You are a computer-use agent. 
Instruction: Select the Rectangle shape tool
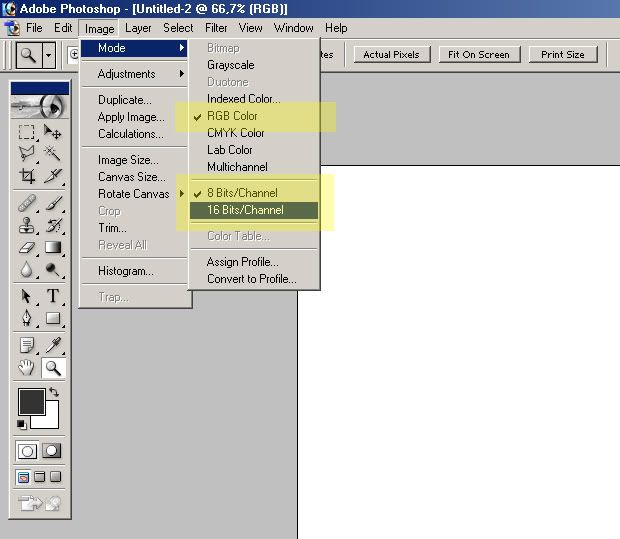pyautogui.click(x=52, y=318)
